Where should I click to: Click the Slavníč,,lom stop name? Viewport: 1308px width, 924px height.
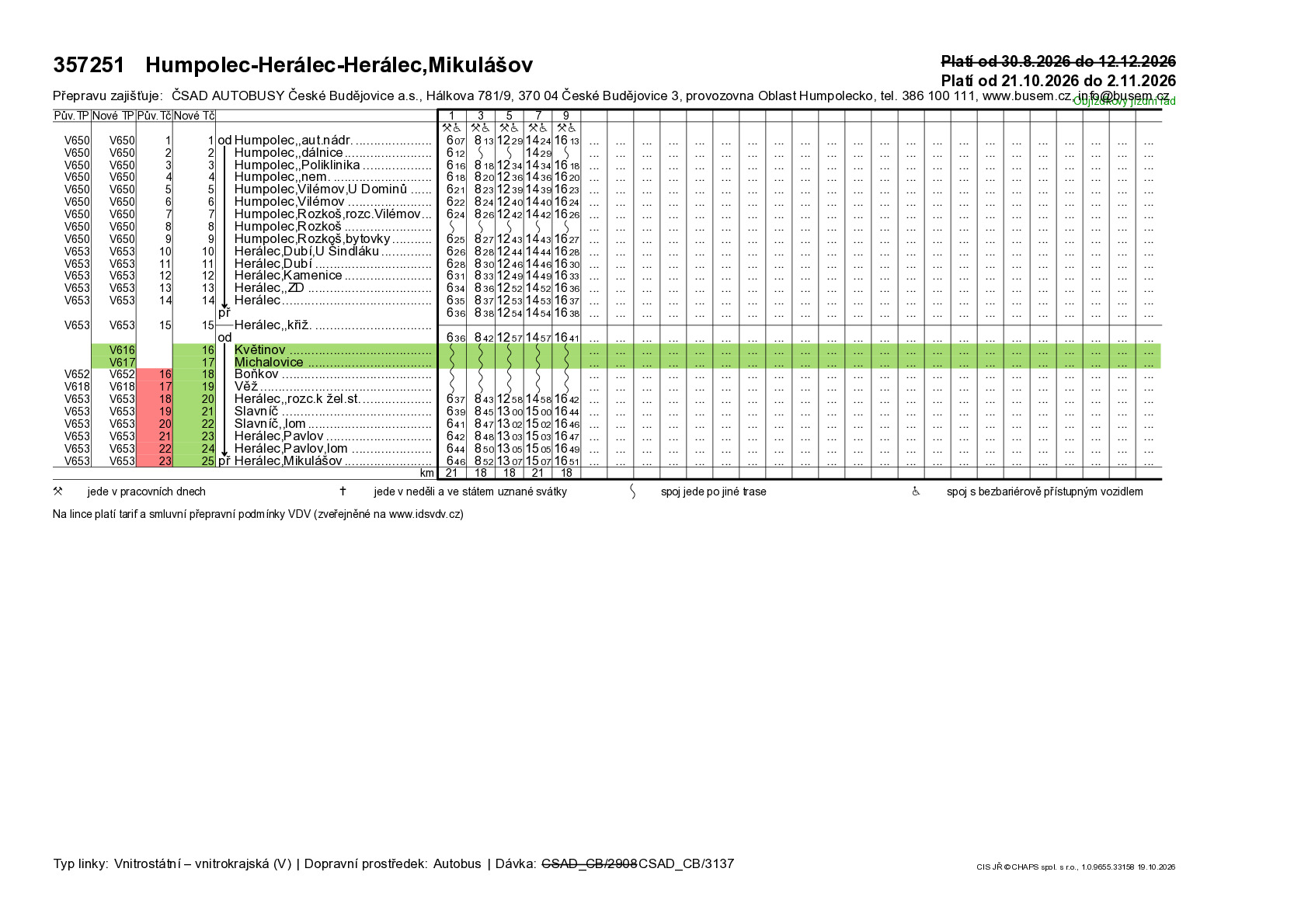pos(270,424)
